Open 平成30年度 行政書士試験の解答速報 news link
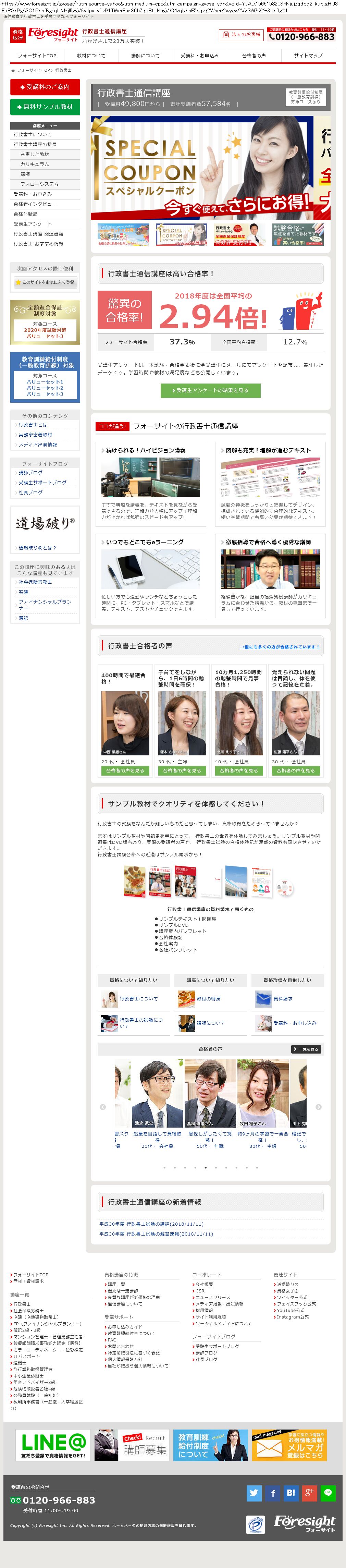 (156, 1234)
